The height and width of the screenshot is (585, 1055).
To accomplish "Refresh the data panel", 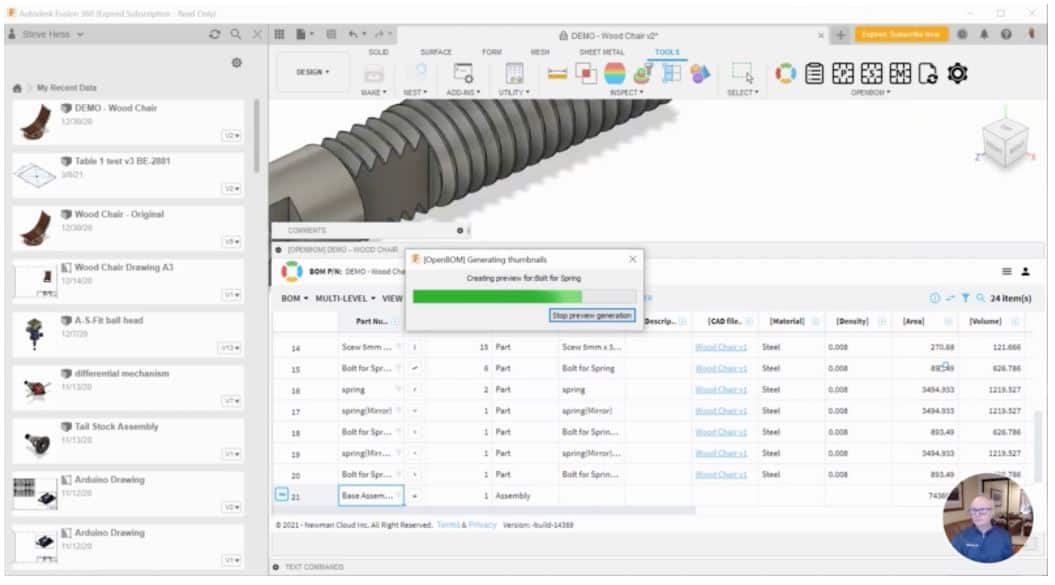I will pyautogui.click(x=215, y=34).
